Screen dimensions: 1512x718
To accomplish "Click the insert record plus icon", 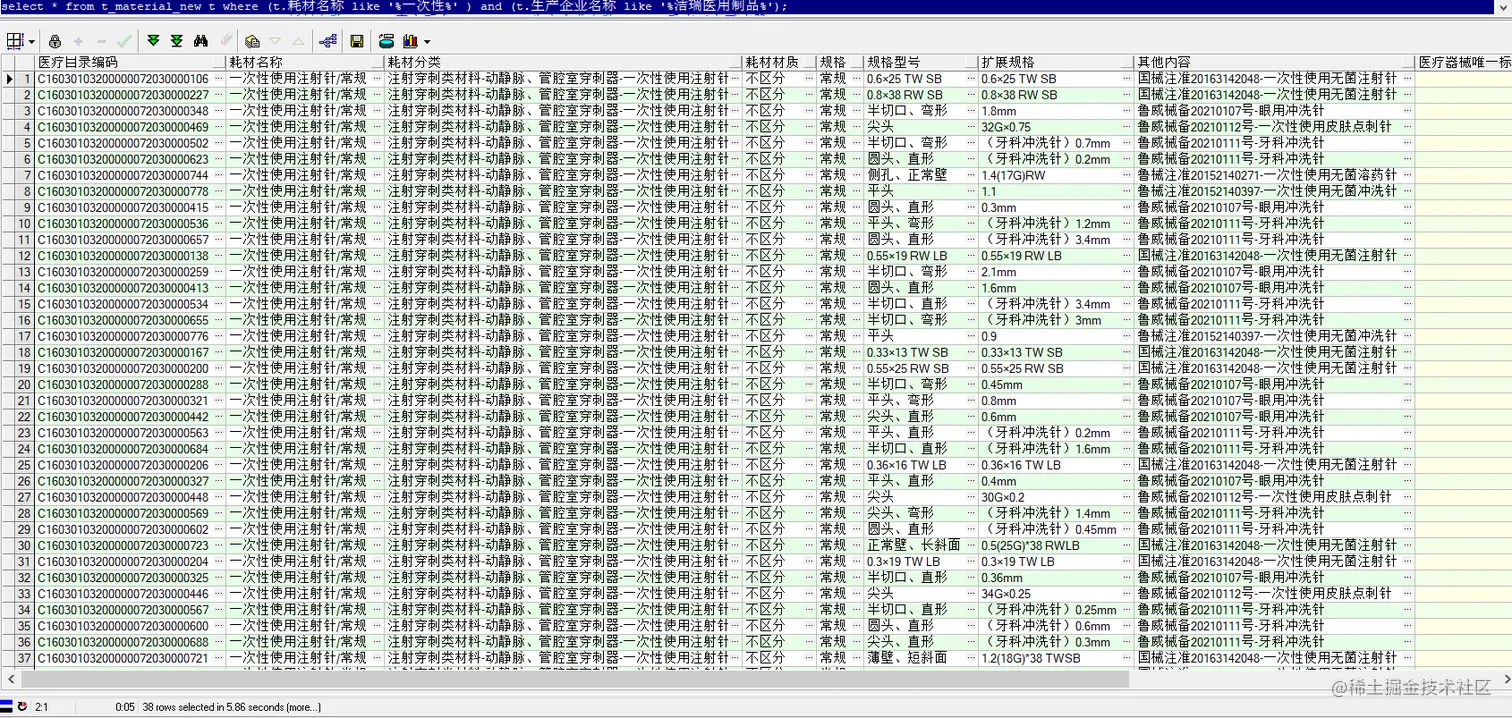I will pyautogui.click(x=78, y=41).
